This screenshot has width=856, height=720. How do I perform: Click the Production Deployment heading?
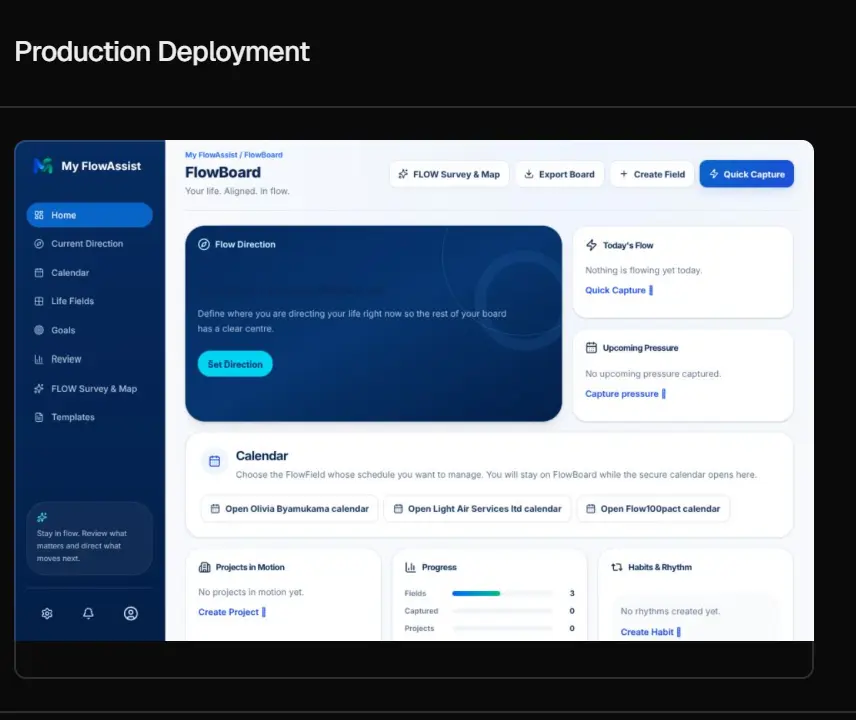click(162, 52)
